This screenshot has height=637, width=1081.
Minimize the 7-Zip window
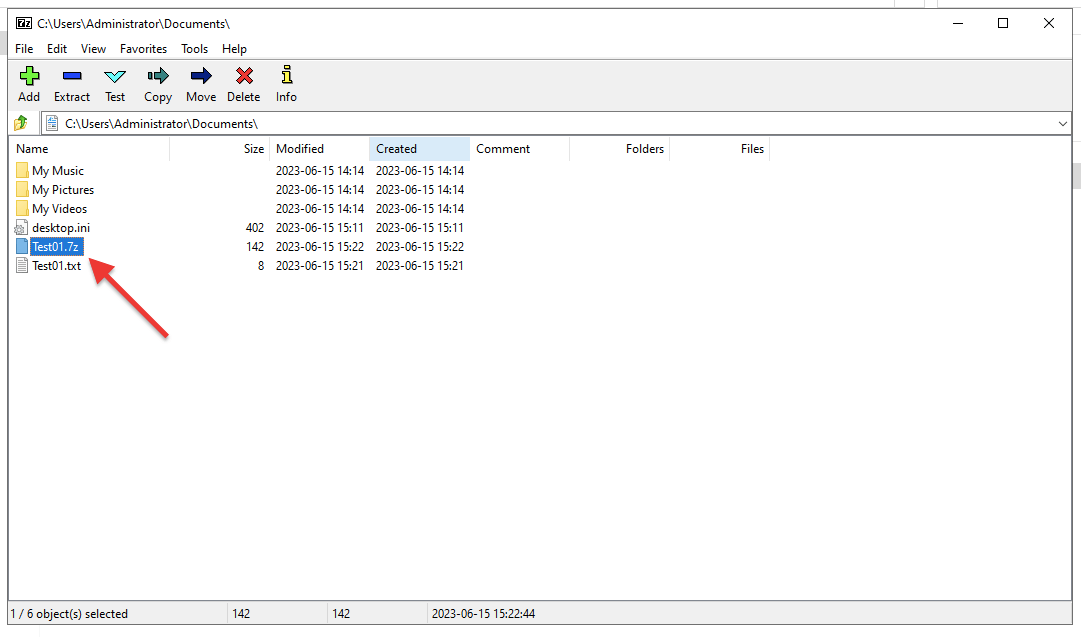[958, 23]
